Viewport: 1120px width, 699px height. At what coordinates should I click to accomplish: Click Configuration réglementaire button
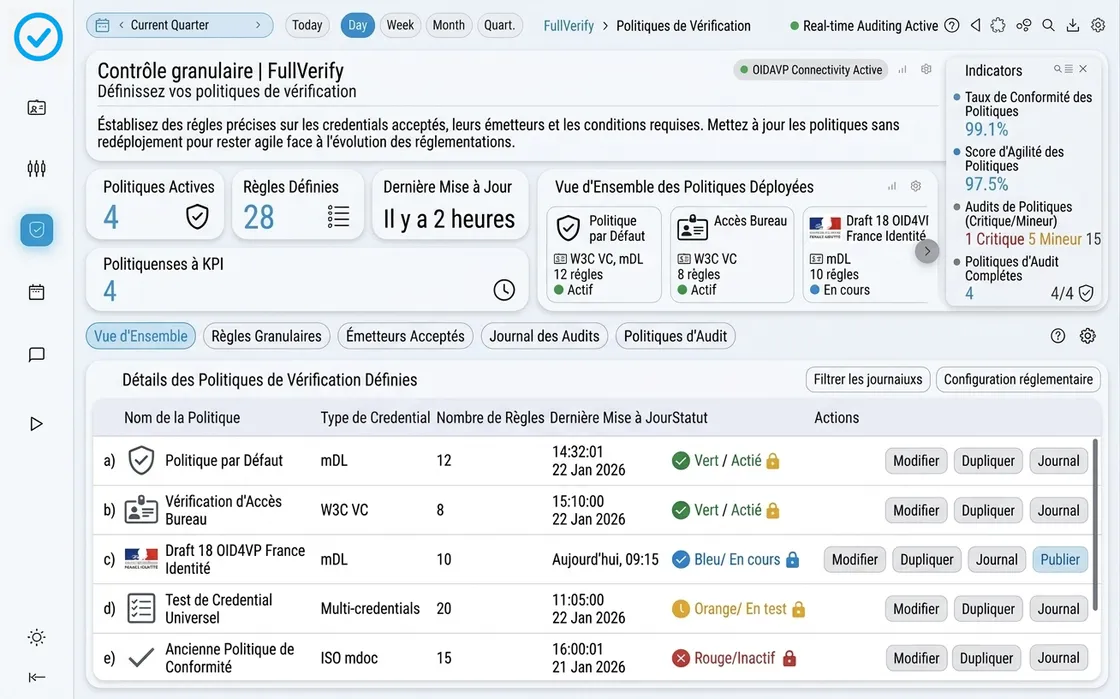(x=1017, y=380)
